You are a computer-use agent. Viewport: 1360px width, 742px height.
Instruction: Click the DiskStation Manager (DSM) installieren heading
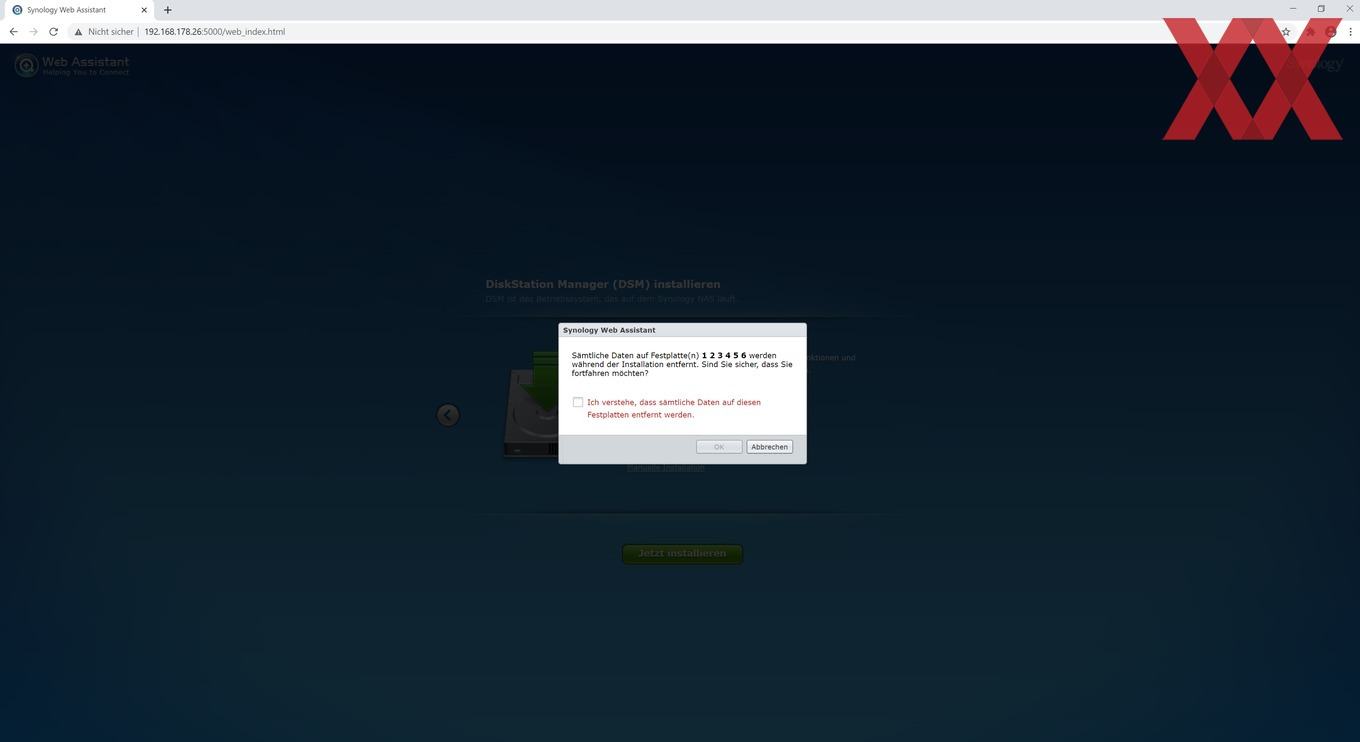(x=603, y=284)
